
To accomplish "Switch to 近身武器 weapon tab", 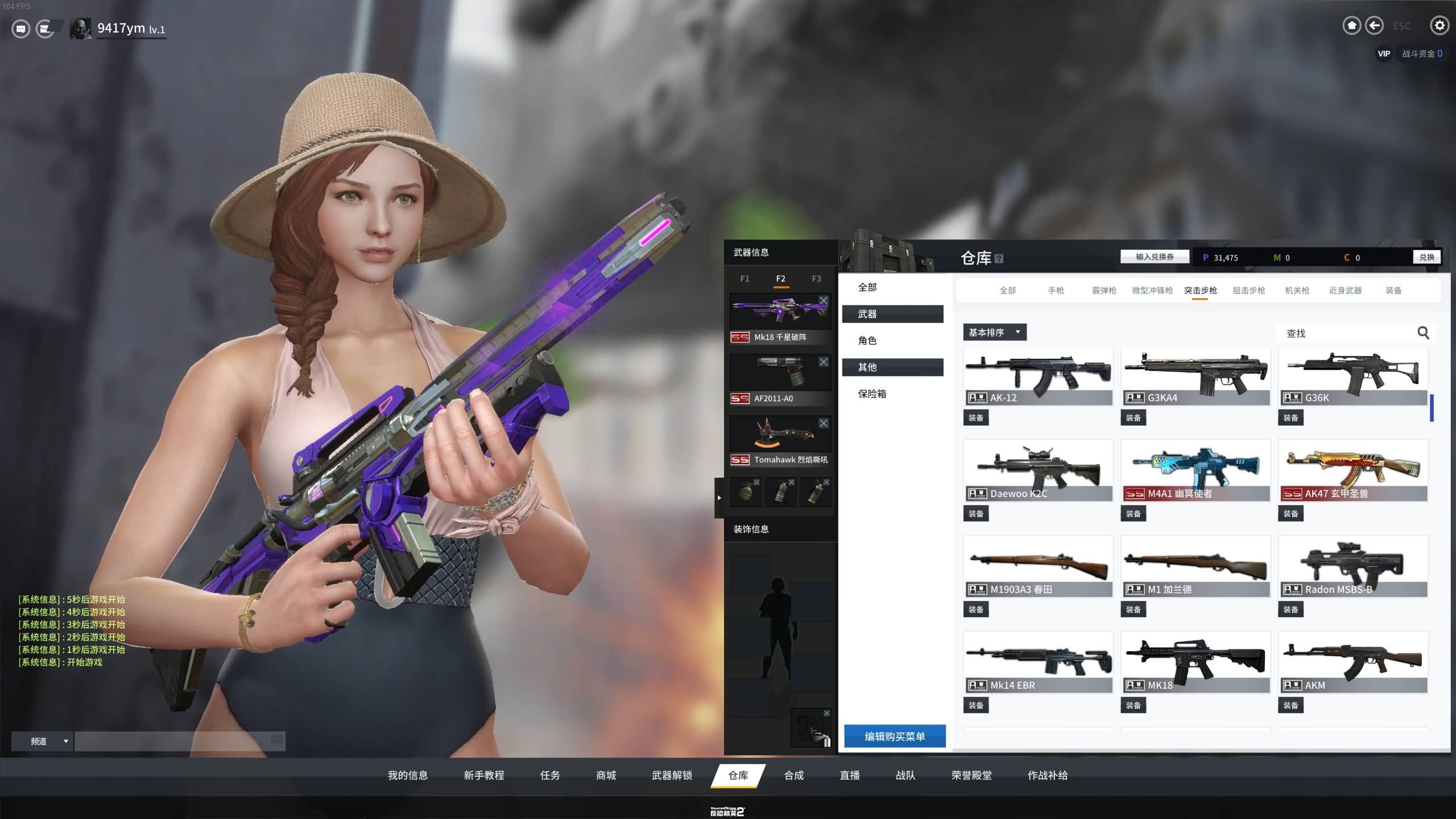I will coord(1345,291).
